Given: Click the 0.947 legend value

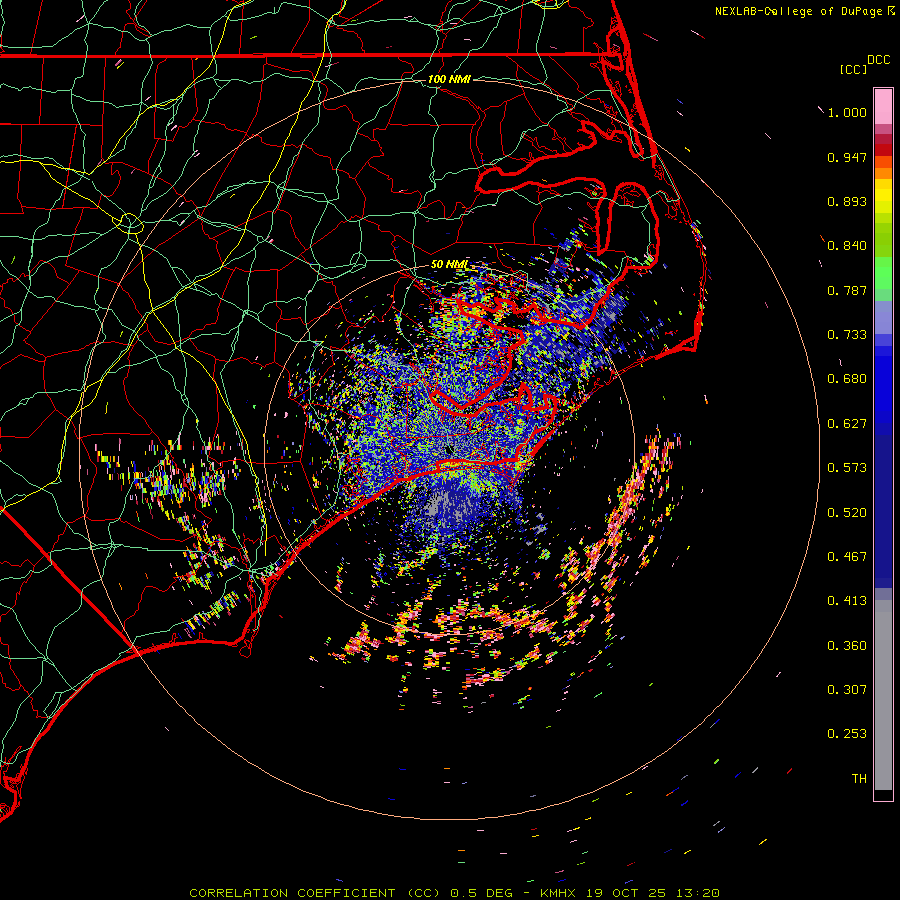Looking at the screenshot, I should (847, 157).
